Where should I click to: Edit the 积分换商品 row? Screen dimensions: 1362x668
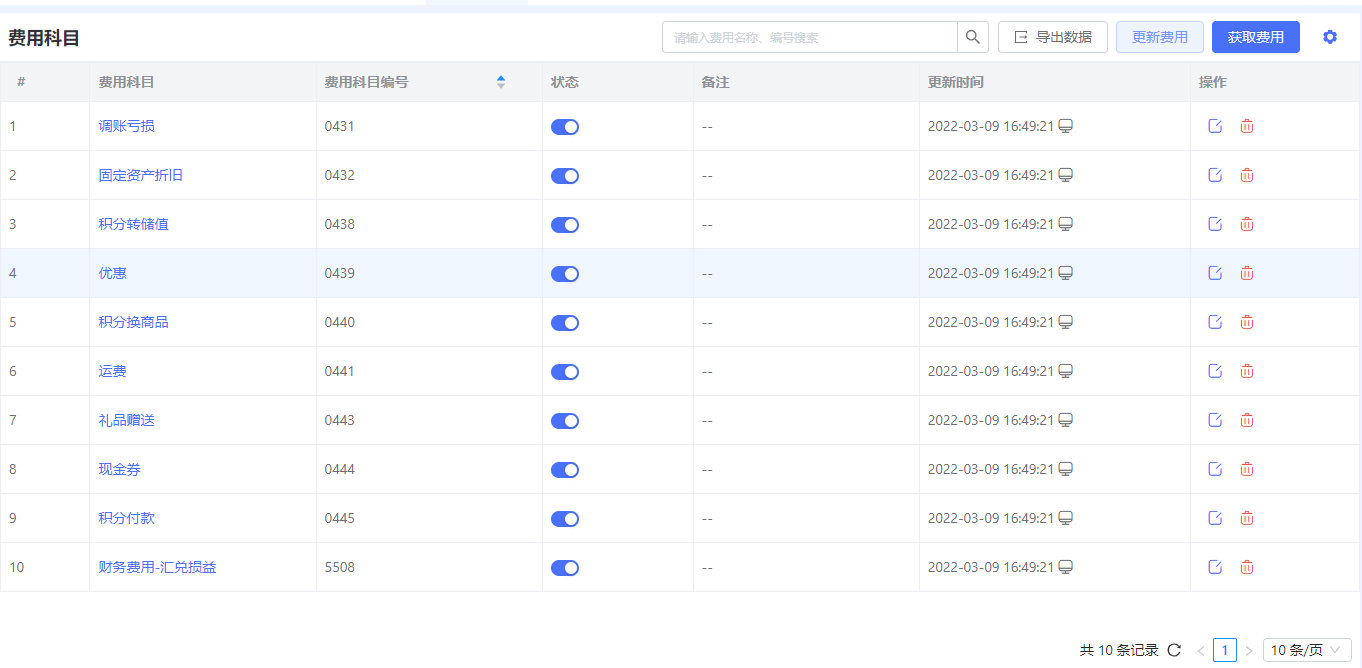point(1215,322)
